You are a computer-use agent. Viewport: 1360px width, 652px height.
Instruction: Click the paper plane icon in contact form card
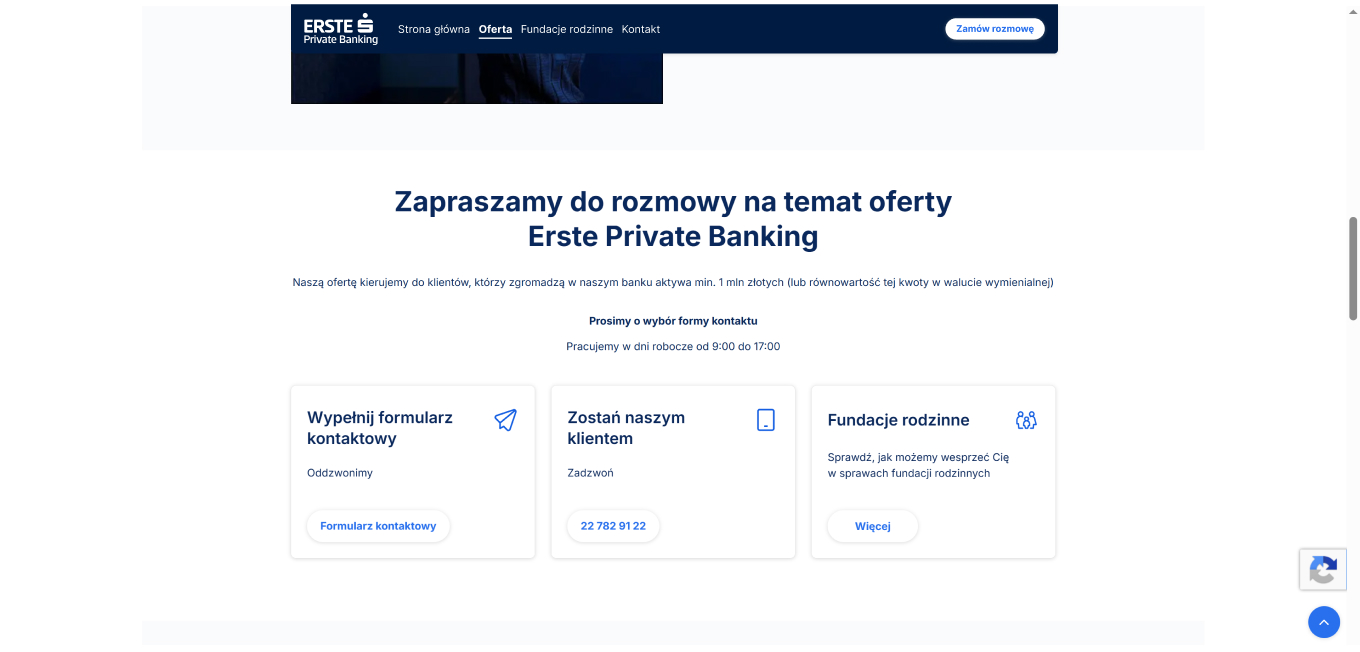tap(506, 420)
